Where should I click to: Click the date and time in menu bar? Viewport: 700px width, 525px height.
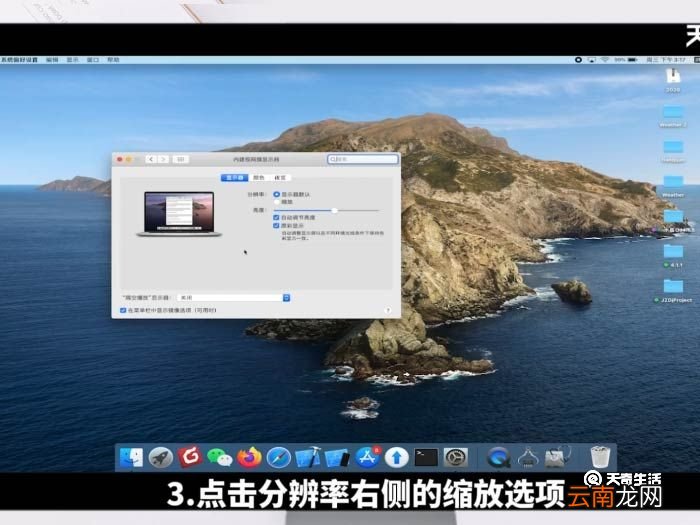(x=666, y=60)
